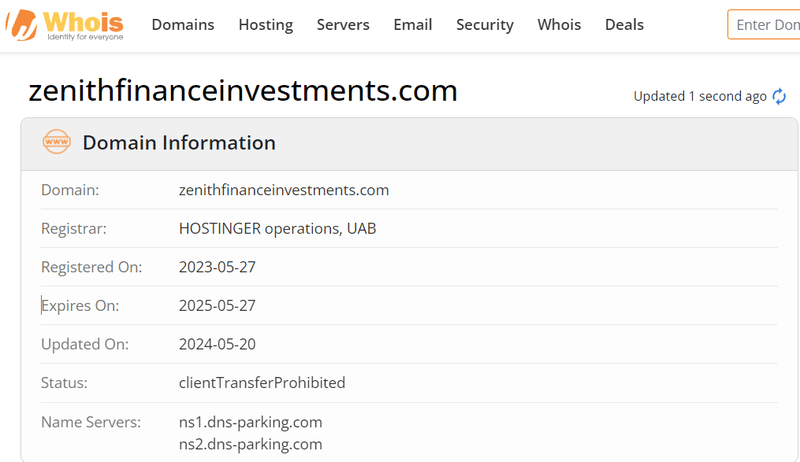The width and height of the screenshot is (800, 462).
Task: Select the expiry date 2025-05-27
Action: (x=217, y=305)
